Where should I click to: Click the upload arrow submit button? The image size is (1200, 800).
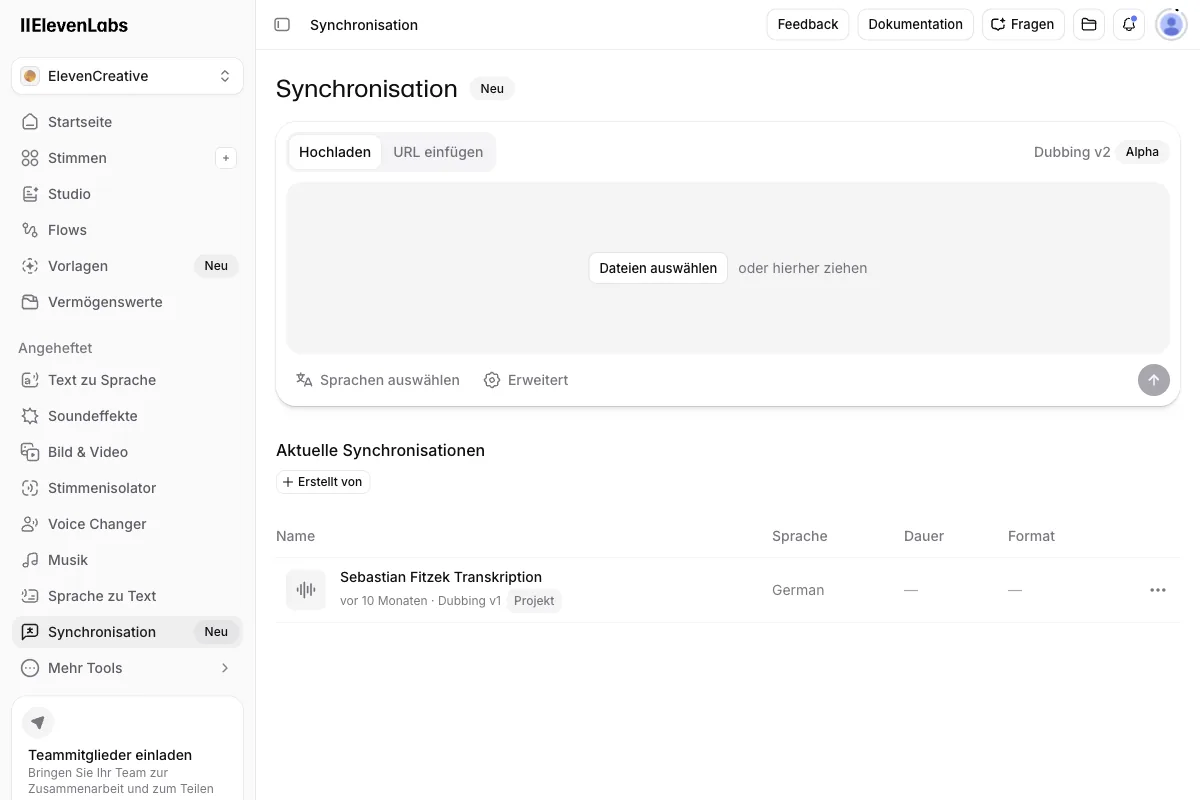click(x=1154, y=380)
